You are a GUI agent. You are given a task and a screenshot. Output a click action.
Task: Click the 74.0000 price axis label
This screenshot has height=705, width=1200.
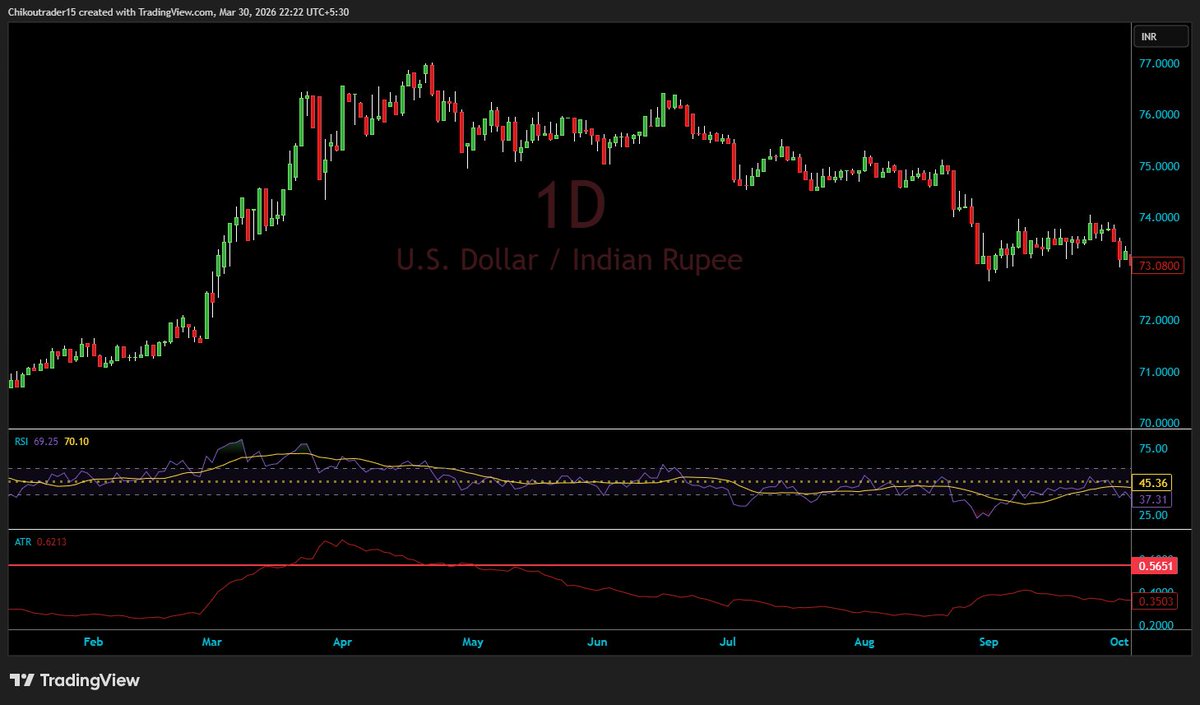1158,218
